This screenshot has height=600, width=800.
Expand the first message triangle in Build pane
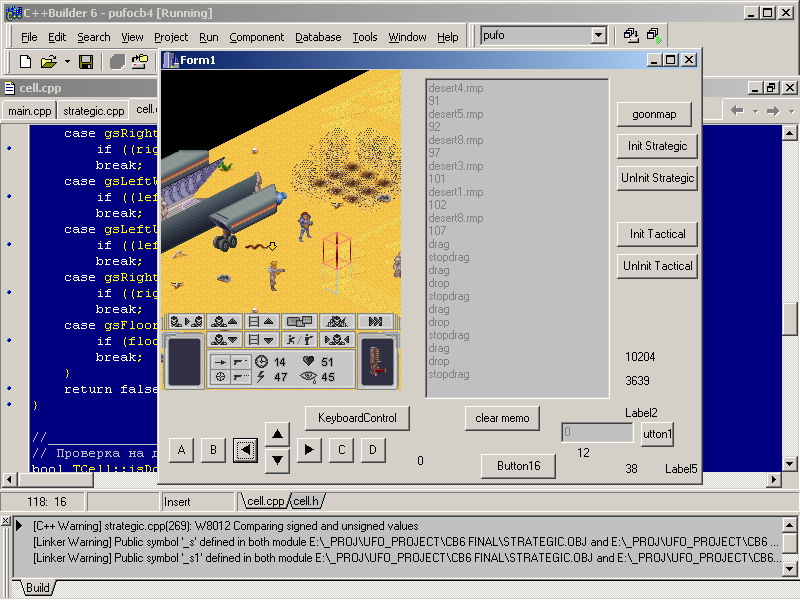19,526
